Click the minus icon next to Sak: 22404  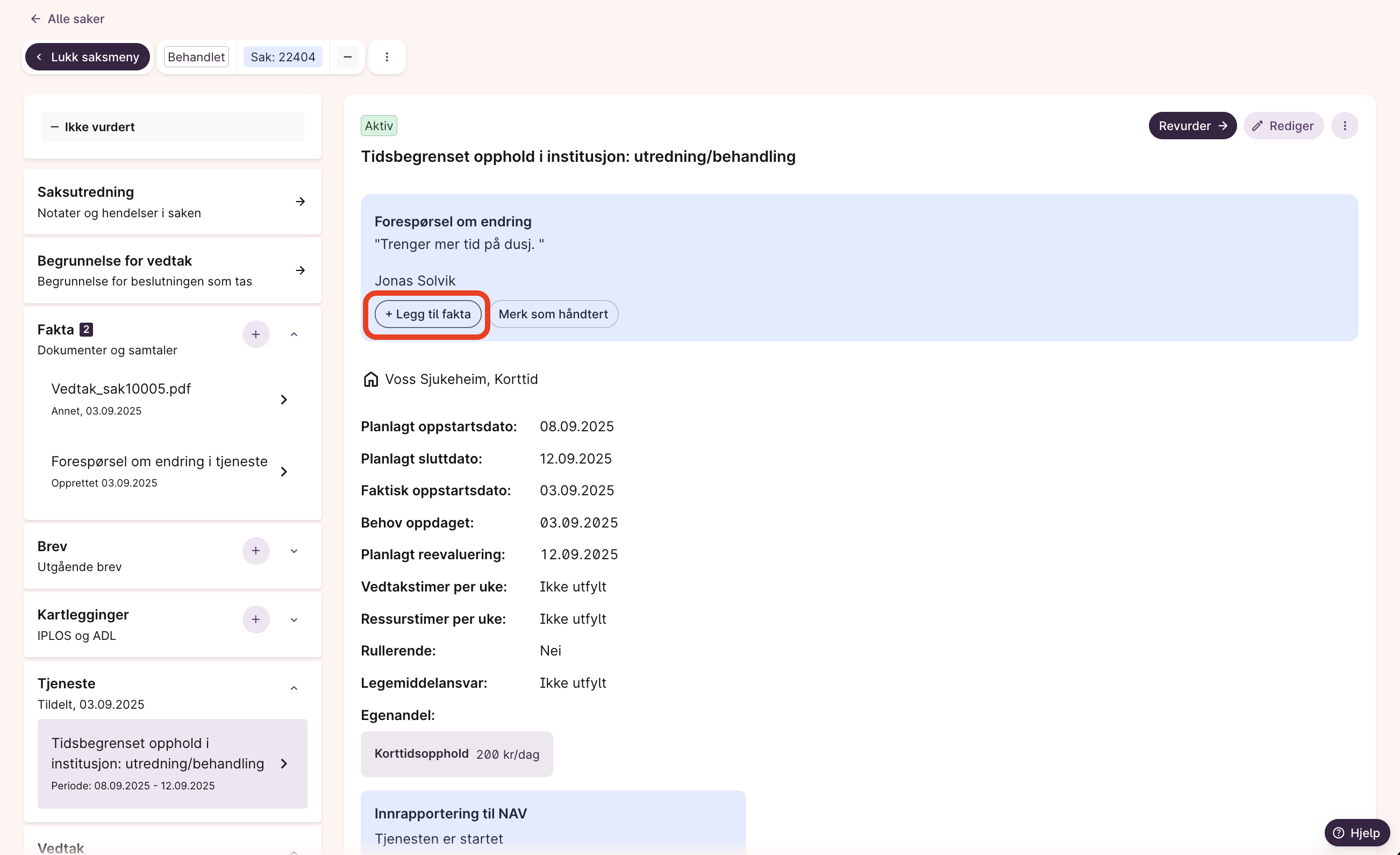click(x=347, y=57)
